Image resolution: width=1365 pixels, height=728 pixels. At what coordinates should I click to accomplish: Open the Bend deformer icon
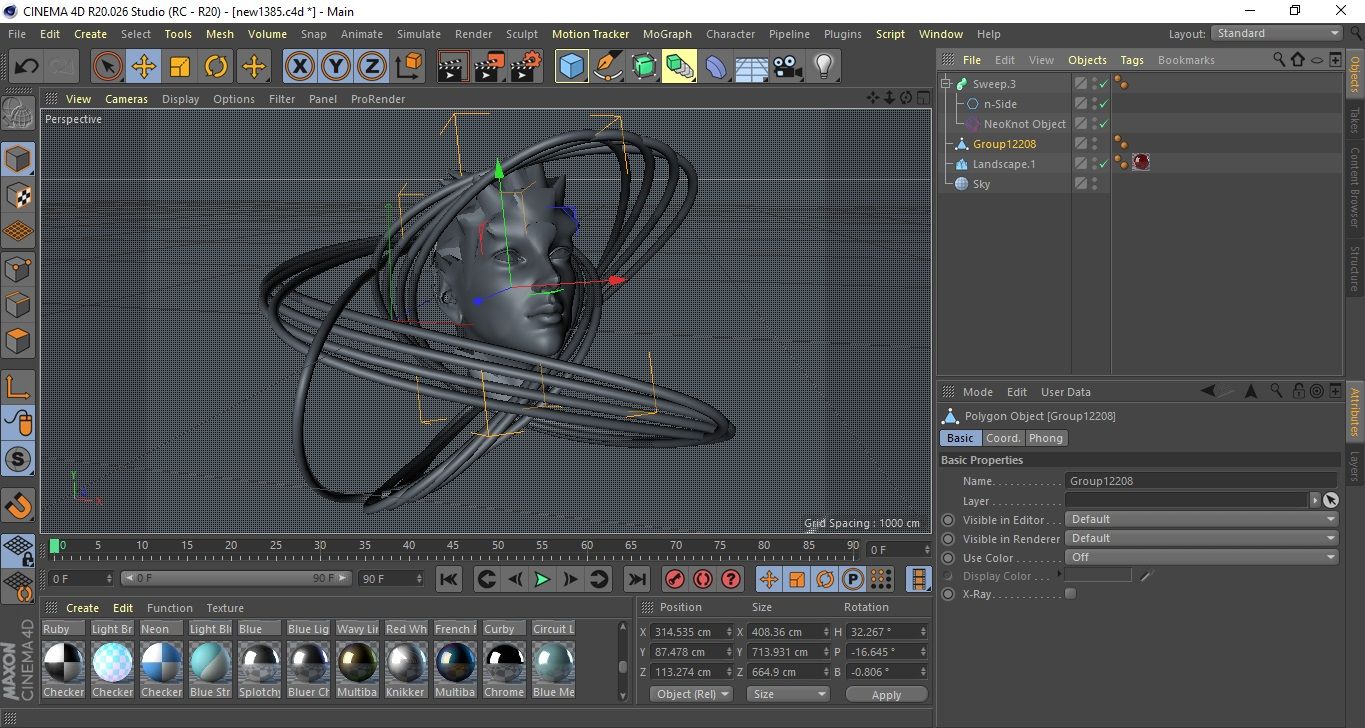[x=716, y=67]
